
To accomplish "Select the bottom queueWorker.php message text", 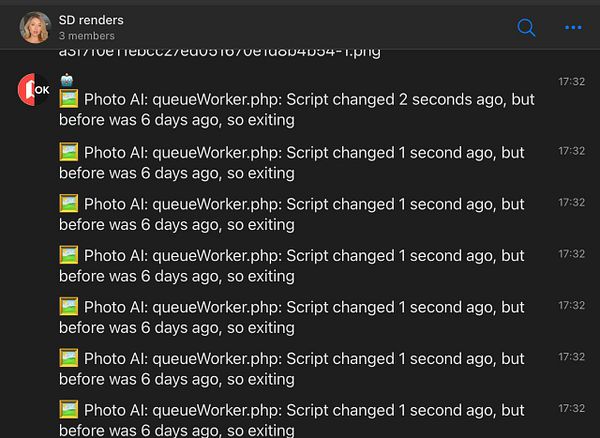I will [x=292, y=419].
